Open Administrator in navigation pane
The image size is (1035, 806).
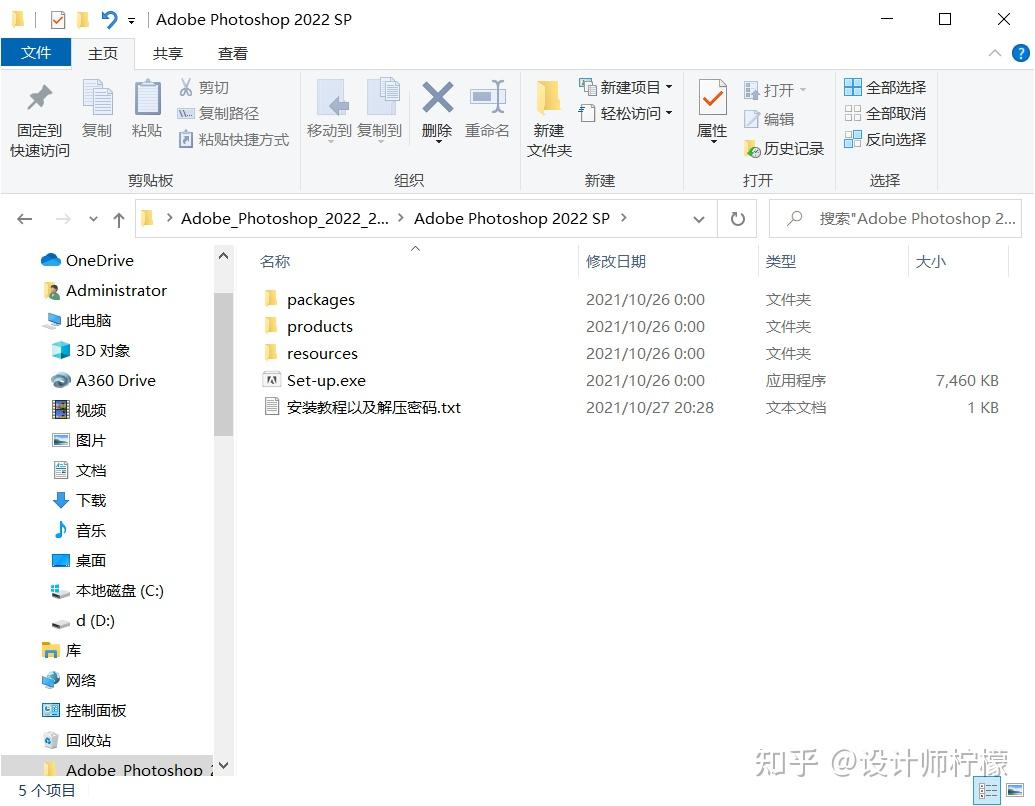(x=116, y=290)
